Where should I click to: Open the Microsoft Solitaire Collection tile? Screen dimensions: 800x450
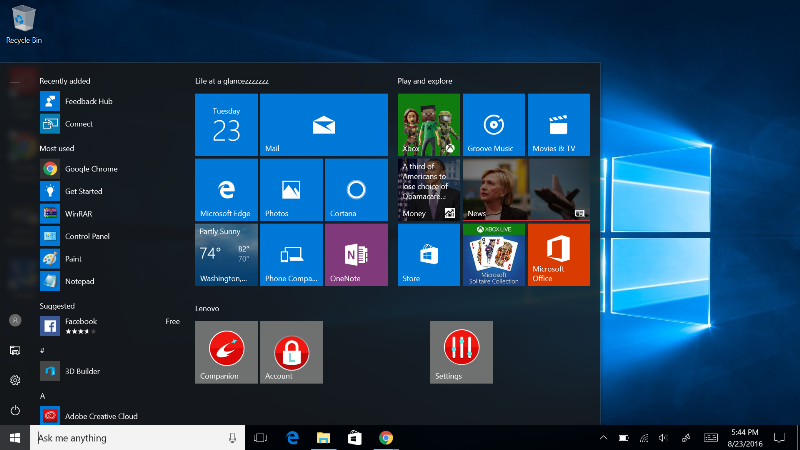point(493,255)
